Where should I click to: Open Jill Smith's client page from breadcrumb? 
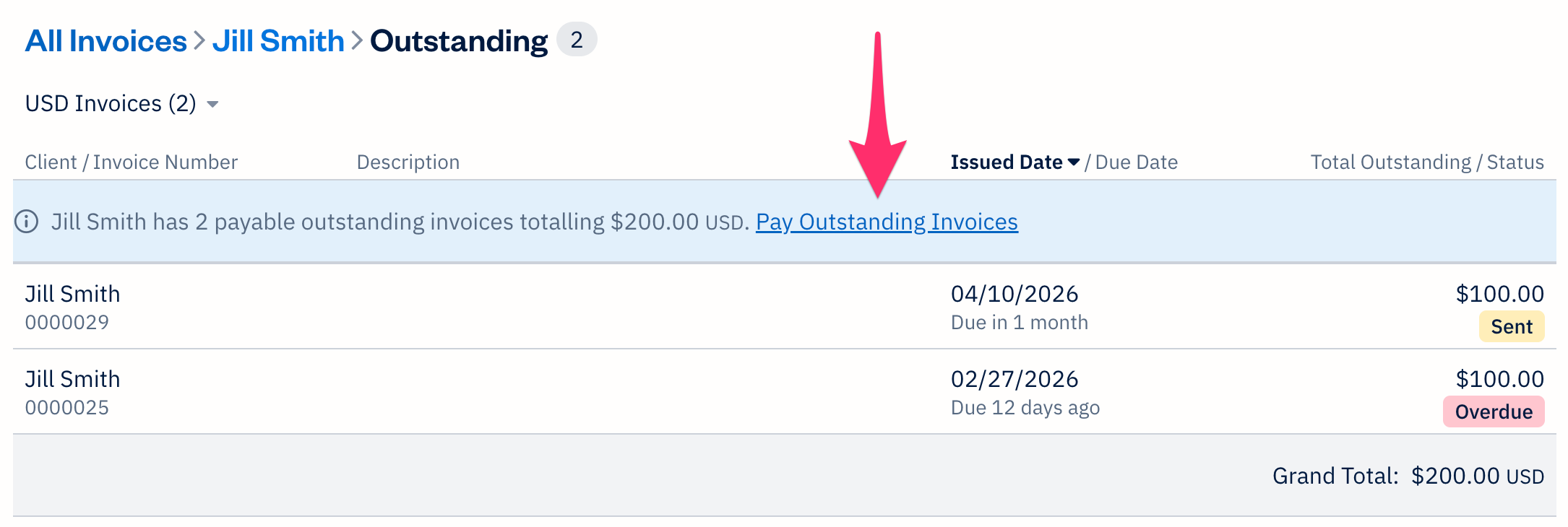(280, 41)
